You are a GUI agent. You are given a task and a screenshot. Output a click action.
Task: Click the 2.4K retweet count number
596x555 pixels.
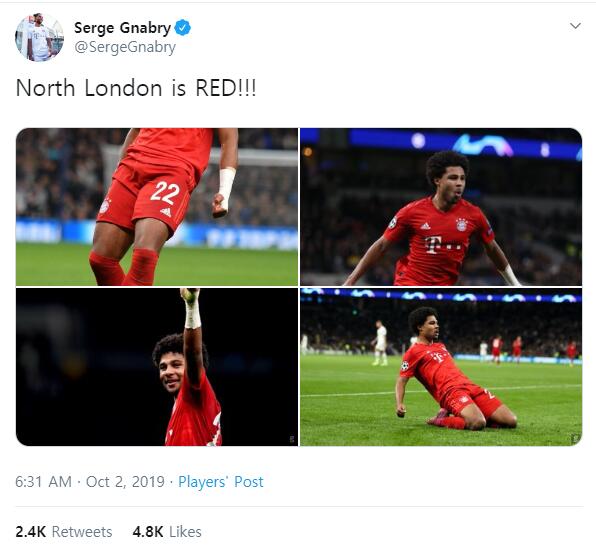[x=30, y=532]
